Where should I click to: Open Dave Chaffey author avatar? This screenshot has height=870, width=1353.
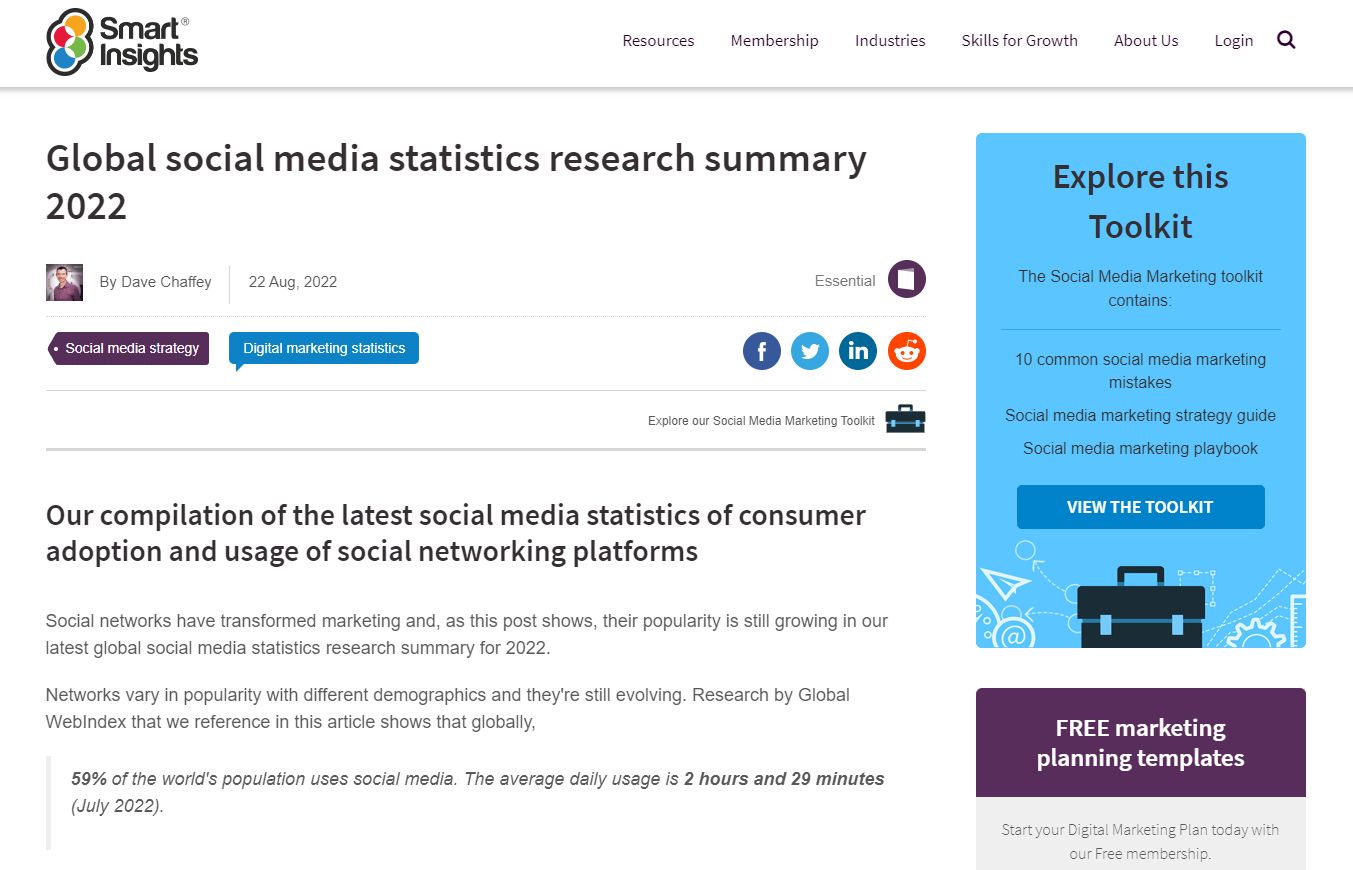coord(64,282)
